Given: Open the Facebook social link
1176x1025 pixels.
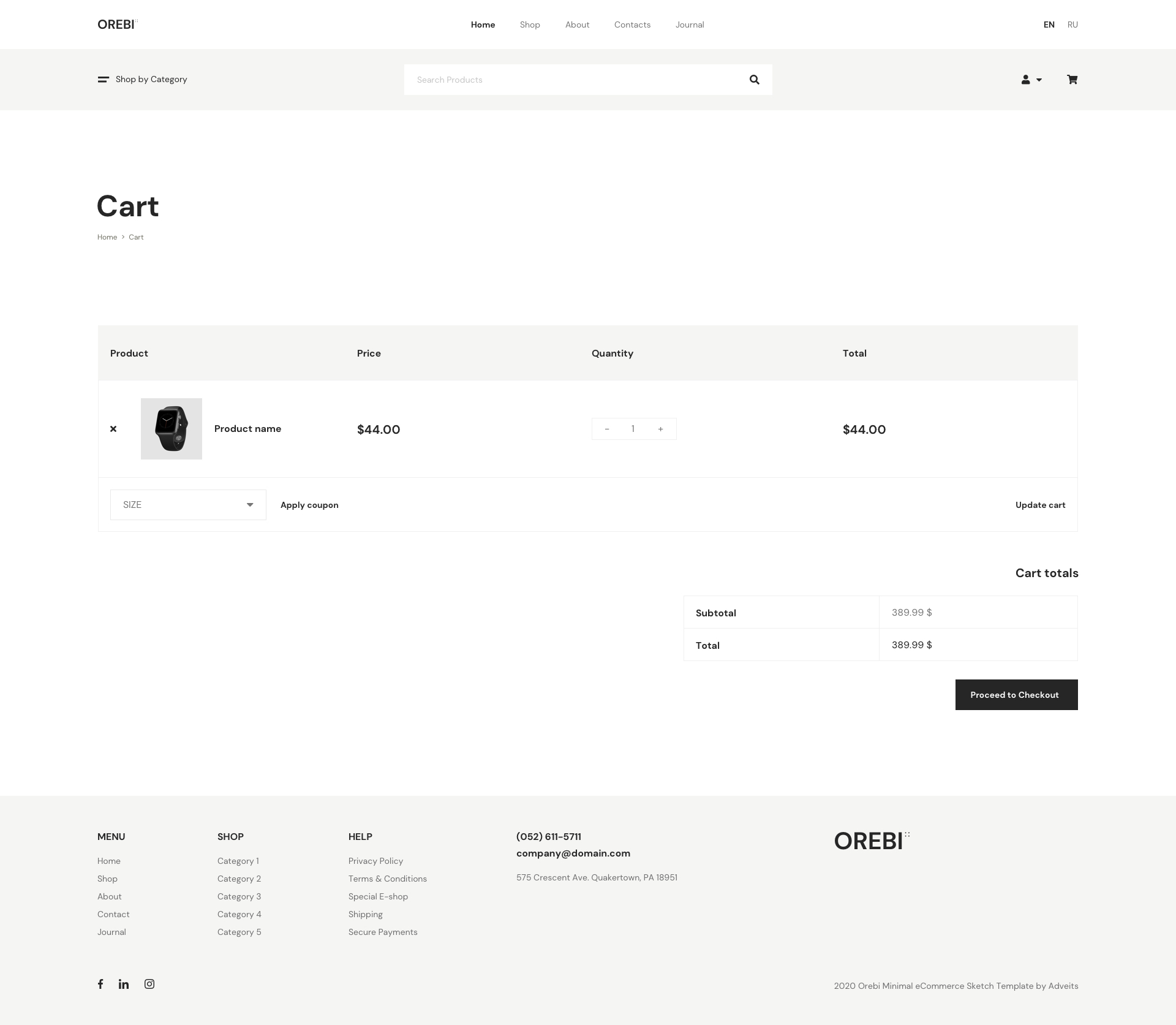Looking at the screenshot, I should click(x=100, y=984).
